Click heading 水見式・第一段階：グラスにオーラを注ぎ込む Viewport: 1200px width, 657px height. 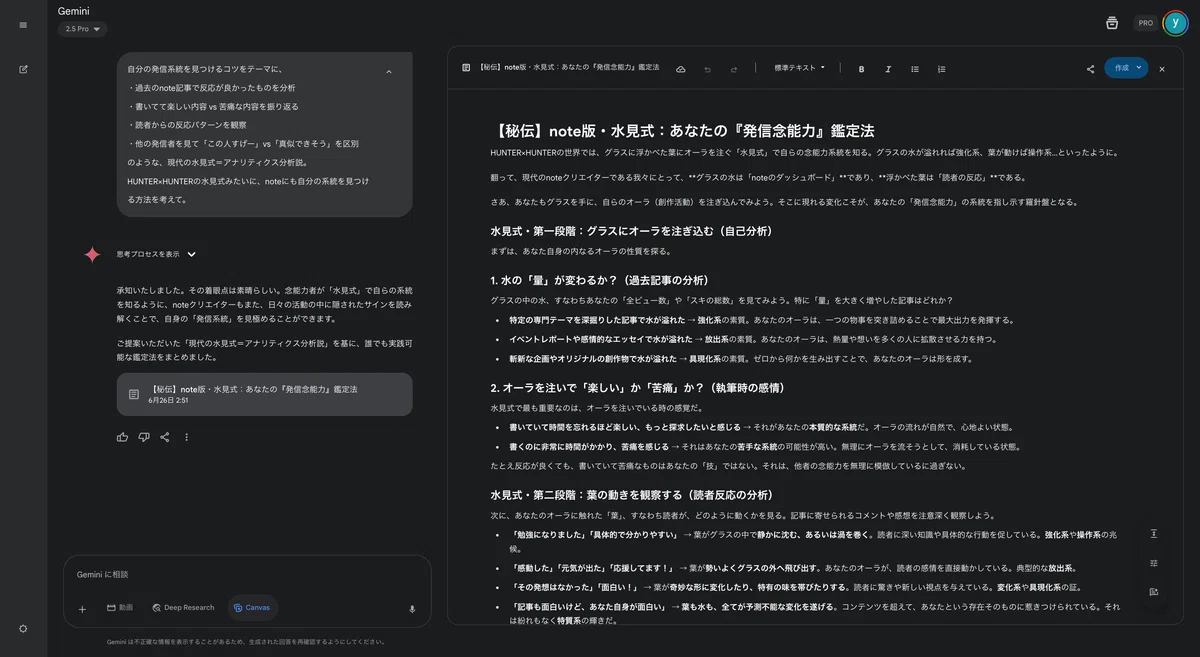tap(632, 231)
